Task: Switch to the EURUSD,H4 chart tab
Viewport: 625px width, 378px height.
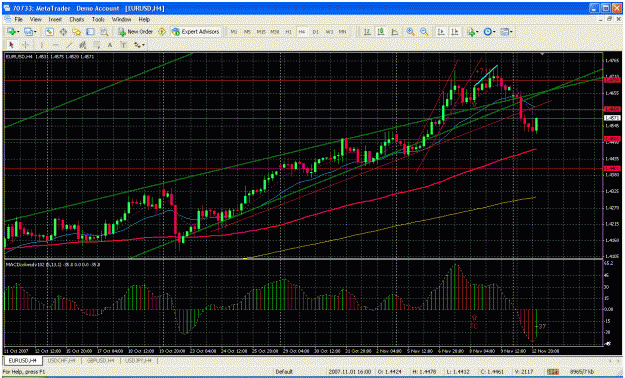Action: point(22,360)
